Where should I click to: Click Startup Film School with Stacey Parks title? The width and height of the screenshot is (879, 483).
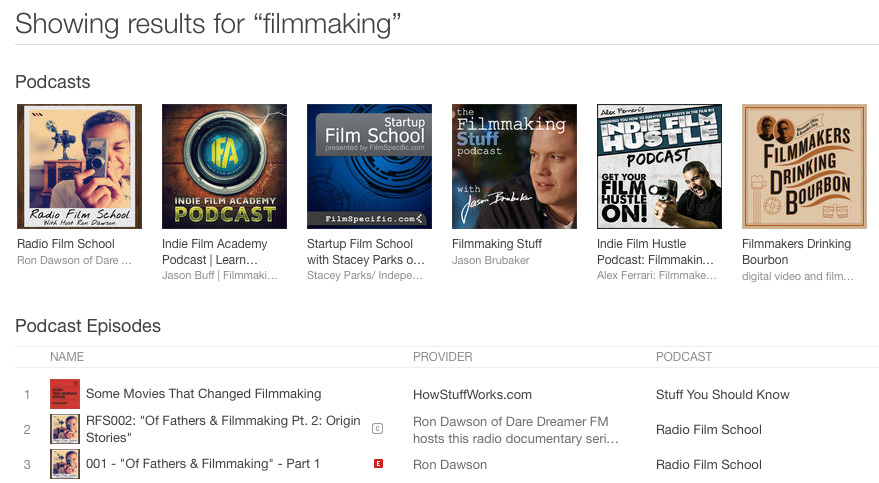[x=366, y=252]
